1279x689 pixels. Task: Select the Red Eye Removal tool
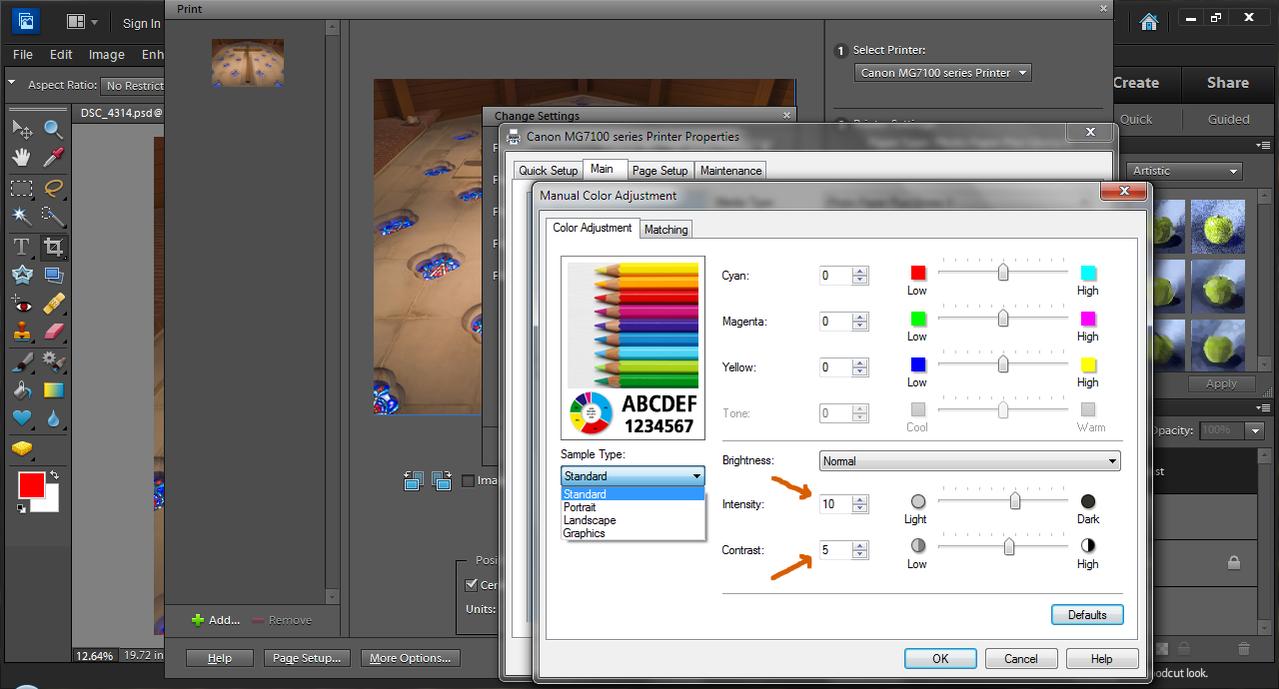click(x=22, y=304)
